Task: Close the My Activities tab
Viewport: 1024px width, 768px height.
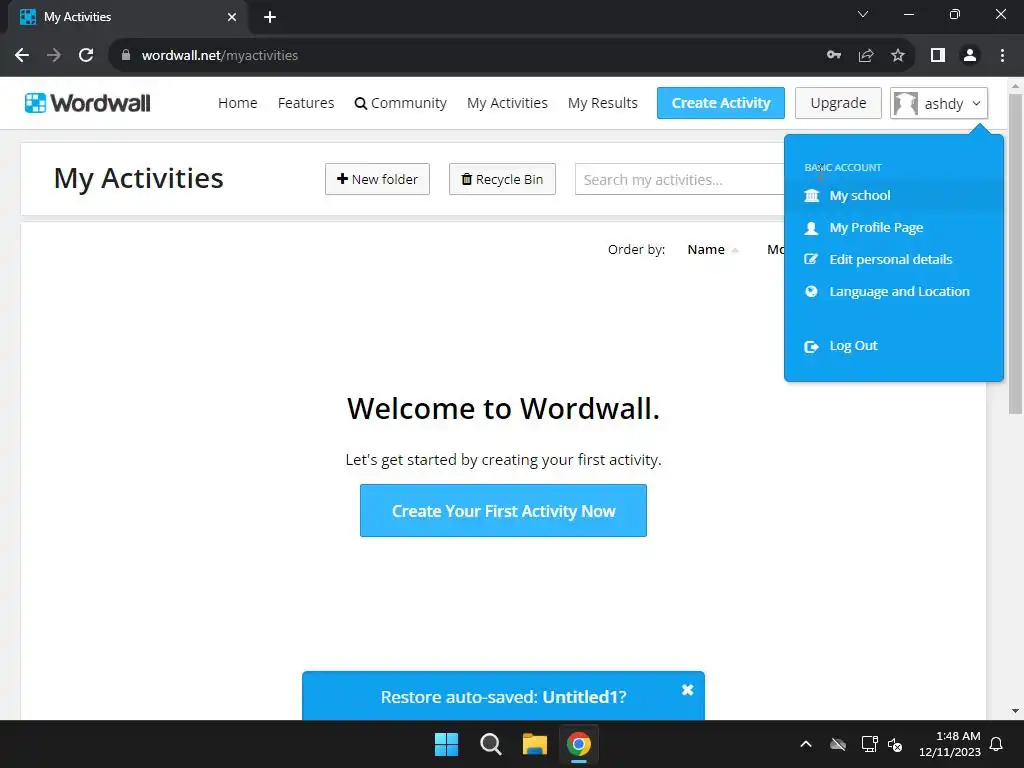Action: click(x=232, y=17)
